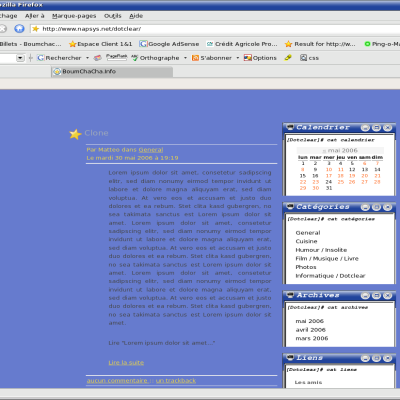Image resolution: width=400 pixels, height=400 pixels.
Task: Close the Archives widget
Action: click(x=387, y=296)
